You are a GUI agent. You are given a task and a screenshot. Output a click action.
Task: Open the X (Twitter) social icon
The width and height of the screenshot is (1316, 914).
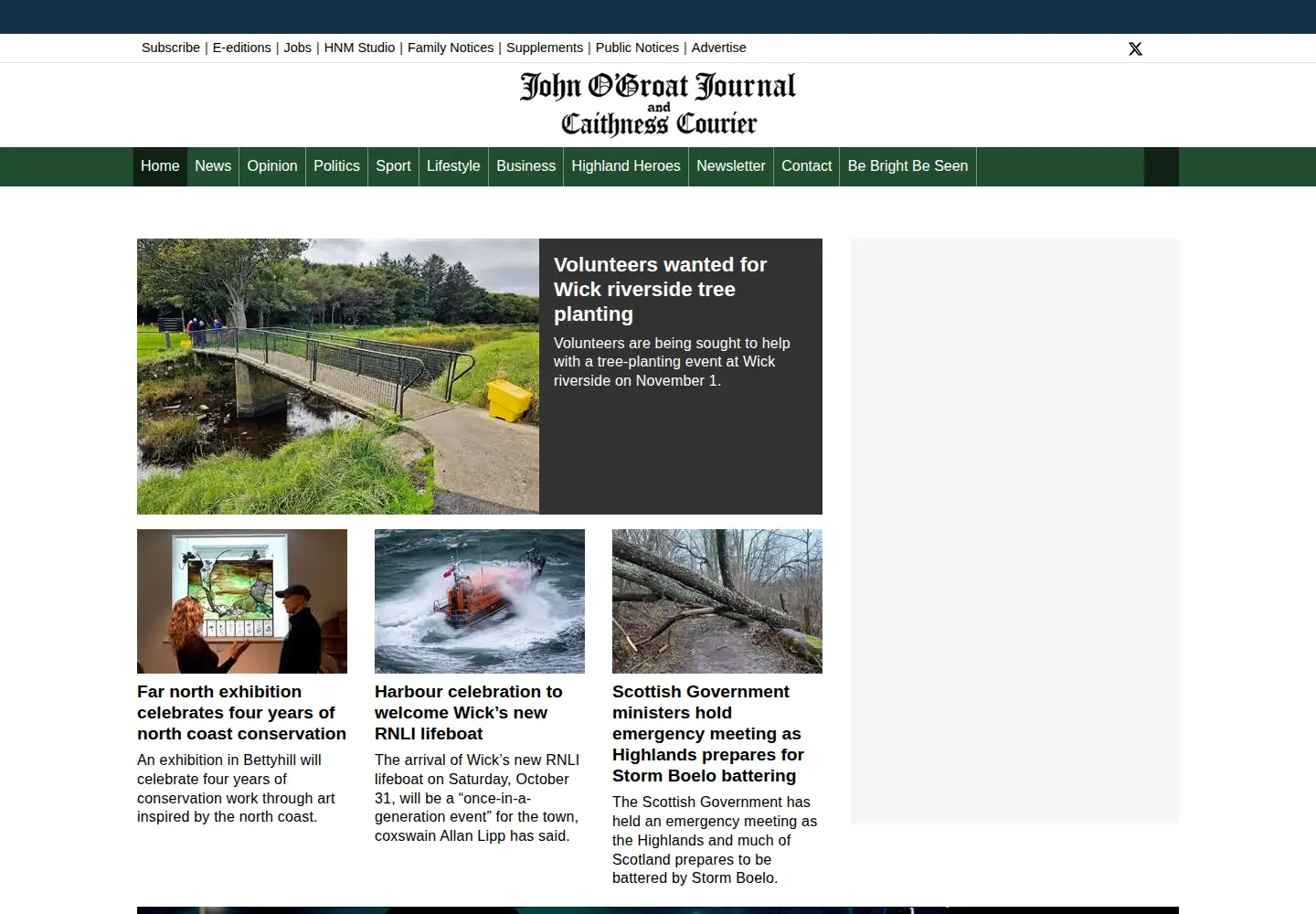tap(1135, 48)
